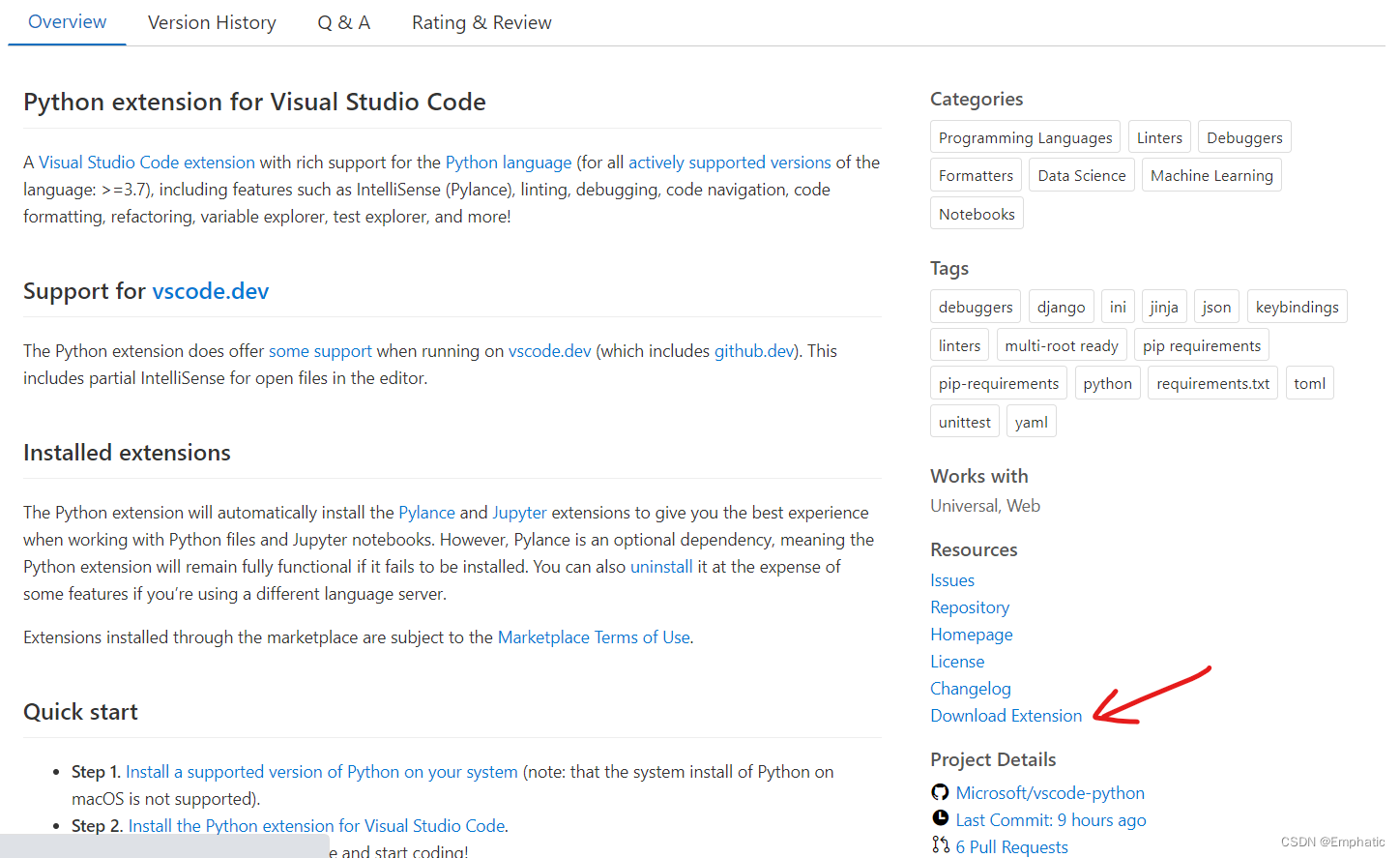Open actively supported versions link
Viewport: 1400px width, 858px height.
(730, 163)
